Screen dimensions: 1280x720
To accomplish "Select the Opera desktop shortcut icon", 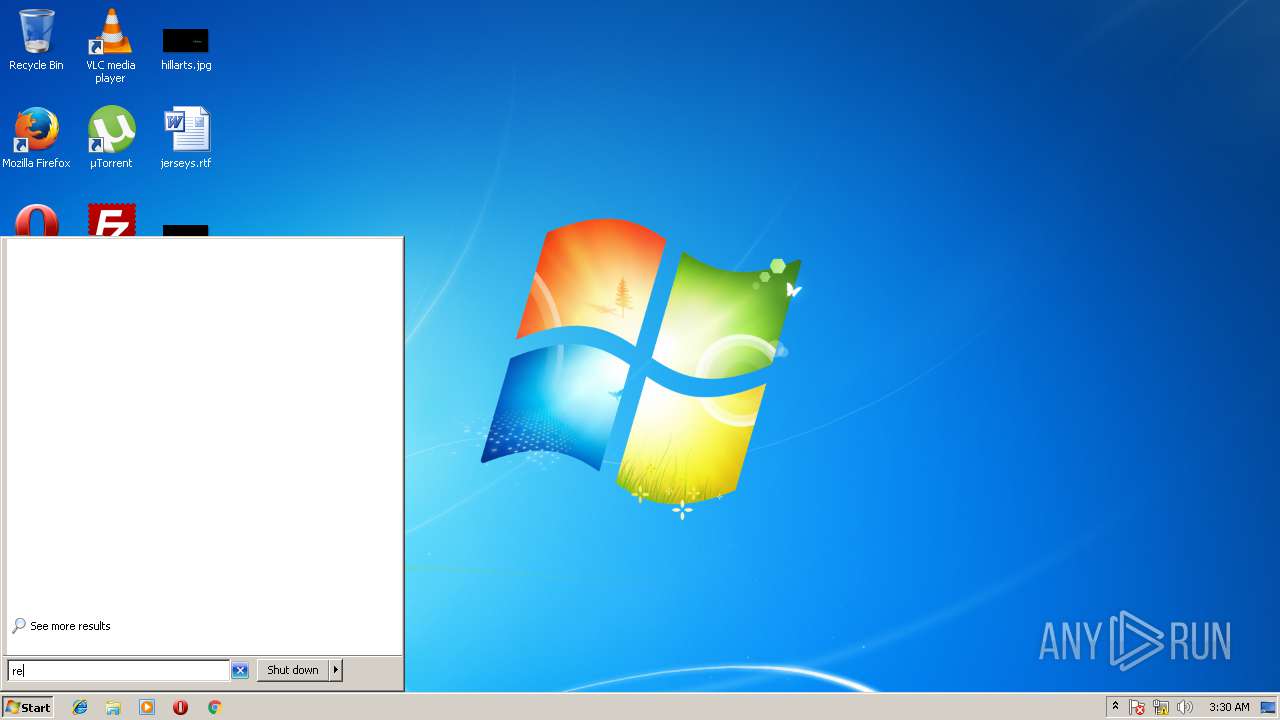I will click(x=36, y=221).
